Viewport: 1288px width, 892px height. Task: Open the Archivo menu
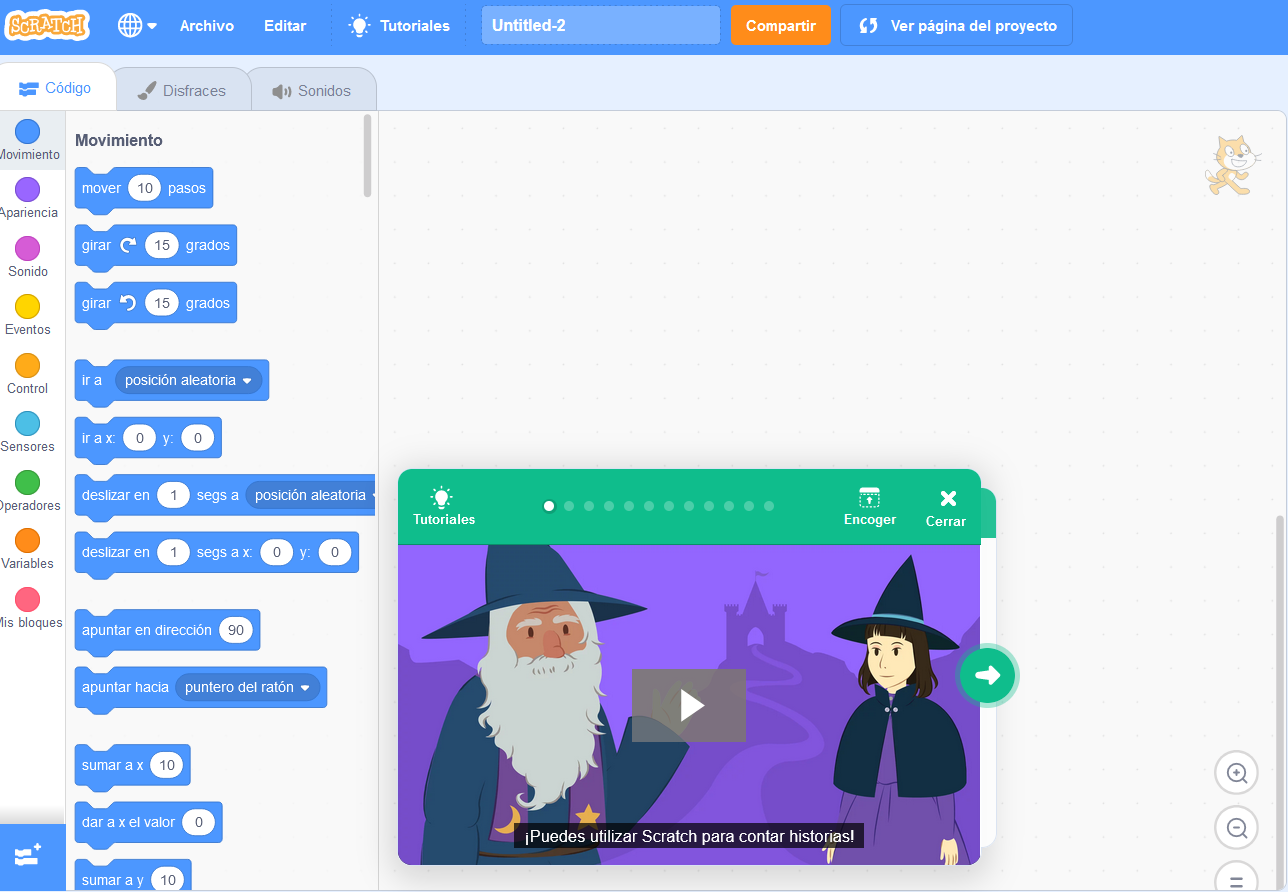pyautogui.click(x=206, y=25)
